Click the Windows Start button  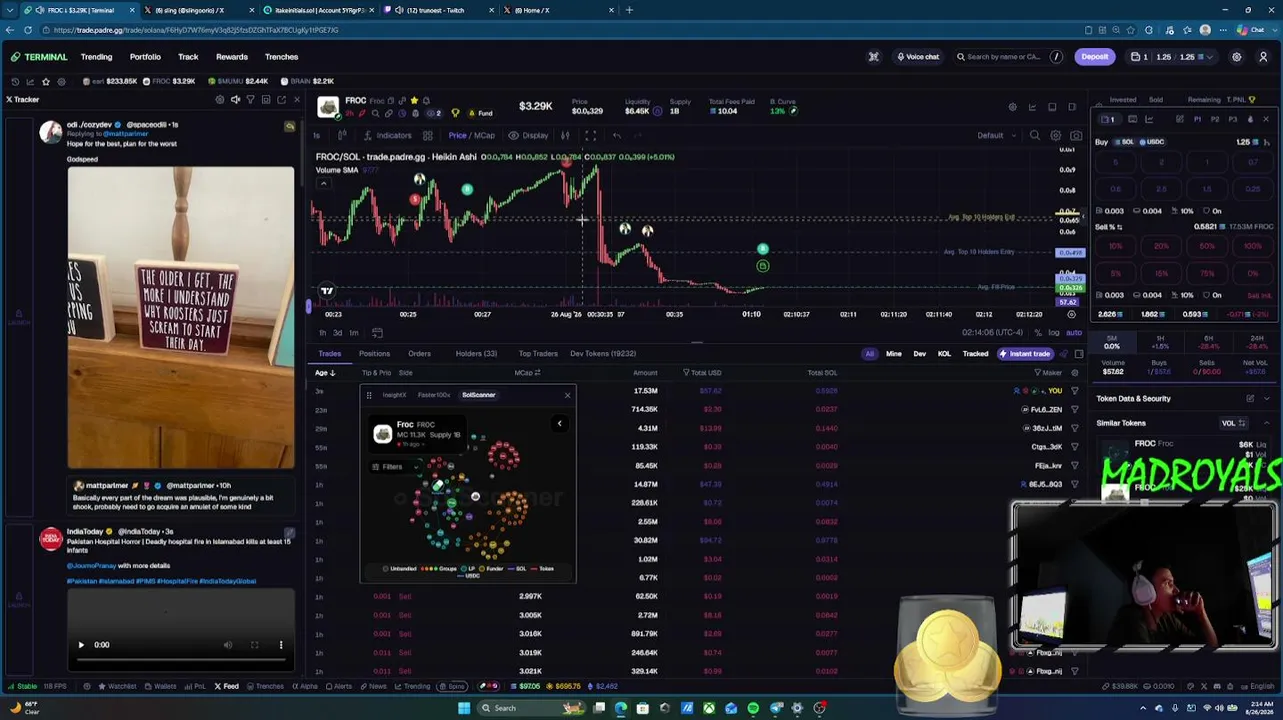pyautogui.click(x=464, y=708)
